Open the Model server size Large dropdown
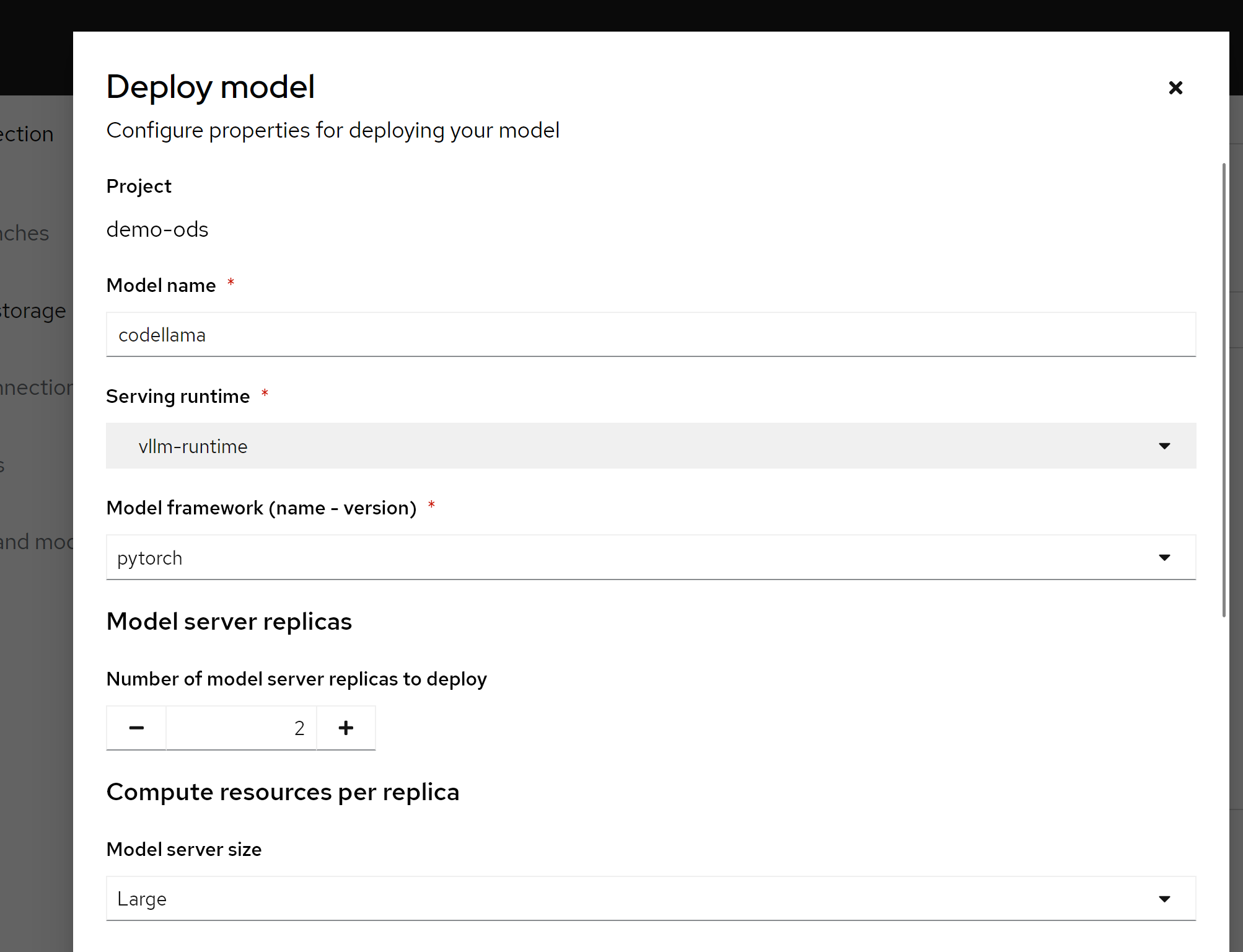The height and width of the screenshot is (952, 1243). (651, 899)
